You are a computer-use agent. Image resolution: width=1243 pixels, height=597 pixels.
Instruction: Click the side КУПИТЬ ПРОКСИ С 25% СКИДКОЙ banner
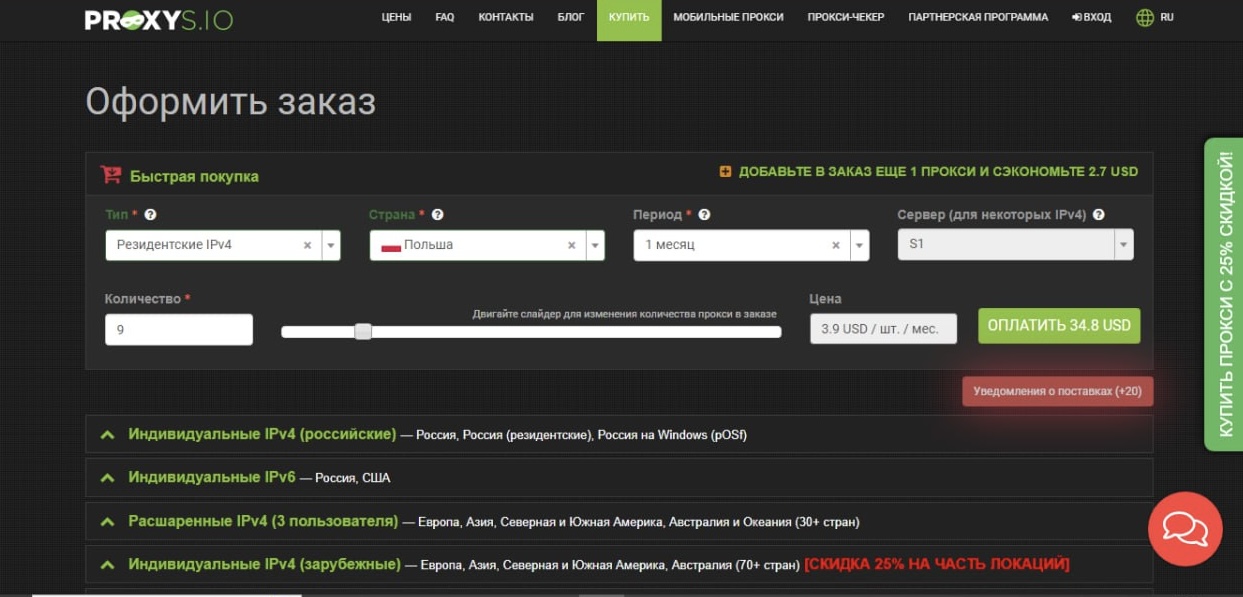pyautogui.click(x=1224, y=294)
